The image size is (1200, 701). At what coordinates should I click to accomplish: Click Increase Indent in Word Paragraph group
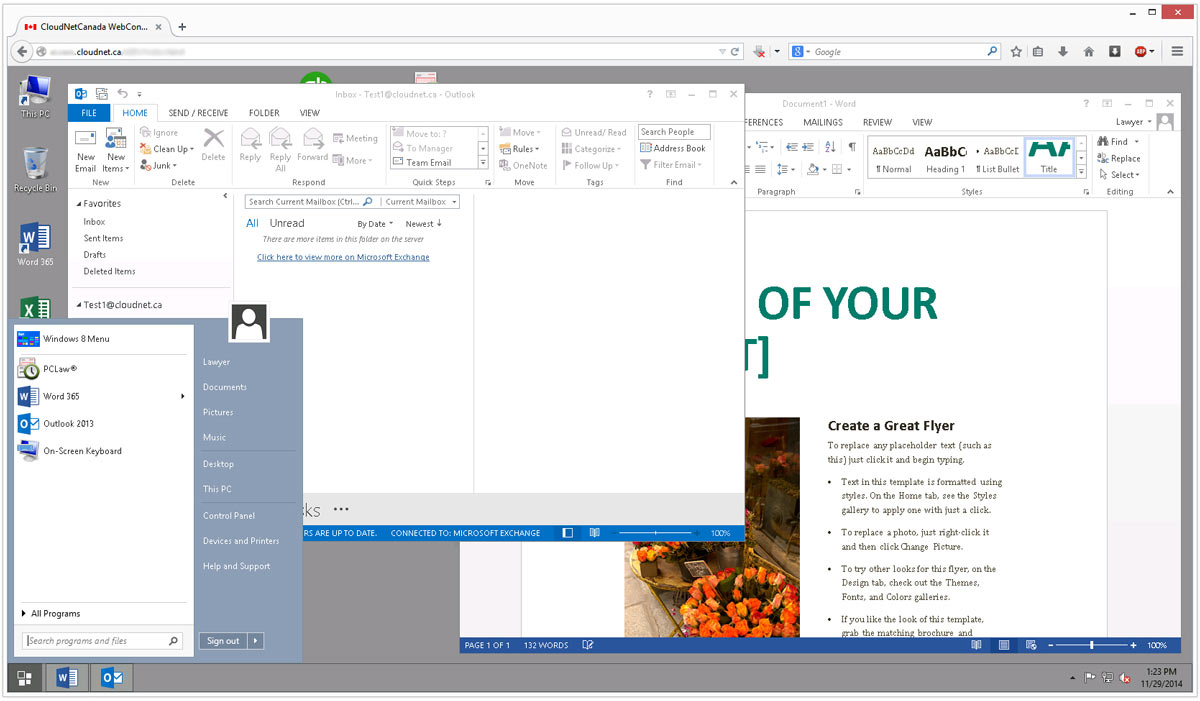[808, 147]
